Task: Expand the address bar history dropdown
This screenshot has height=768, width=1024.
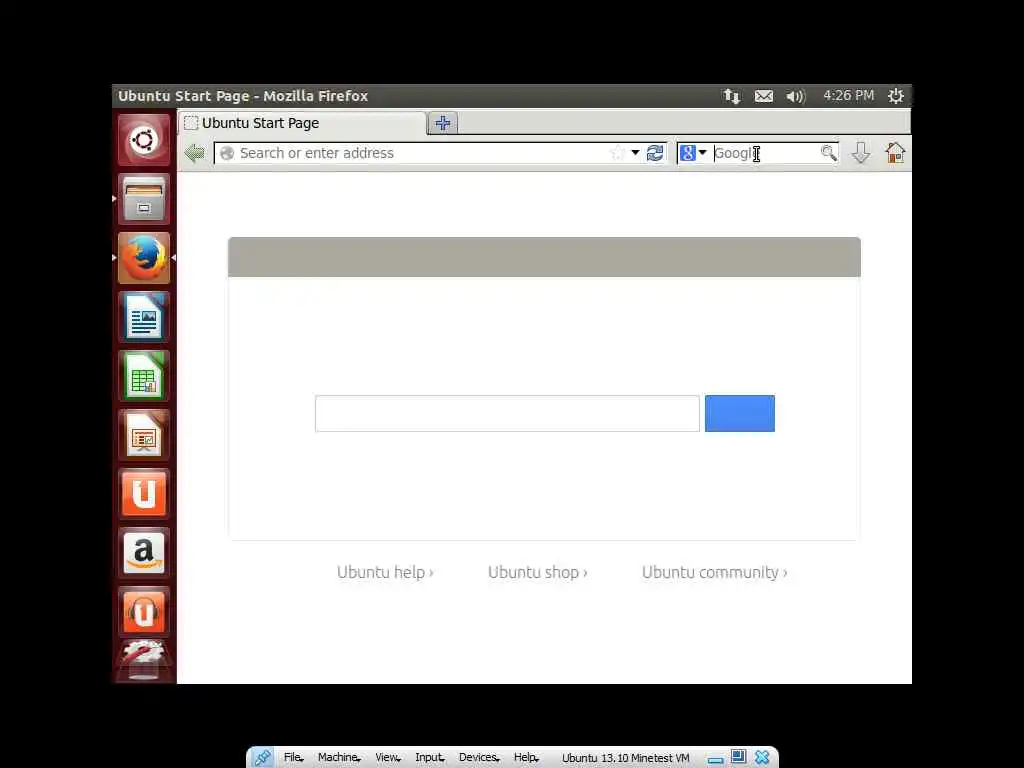Action: [x=635, y=153]
